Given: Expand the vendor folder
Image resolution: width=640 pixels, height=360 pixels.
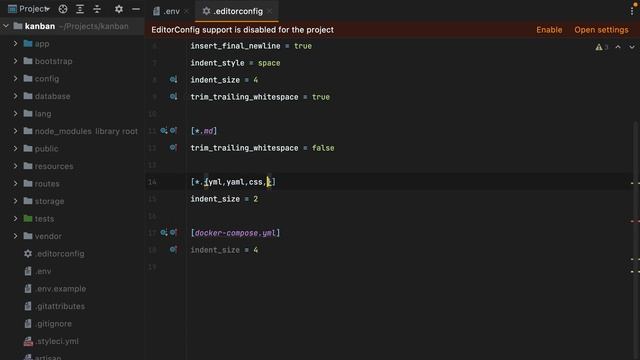Looking at the screenshot, I should [x=16, y=236].
